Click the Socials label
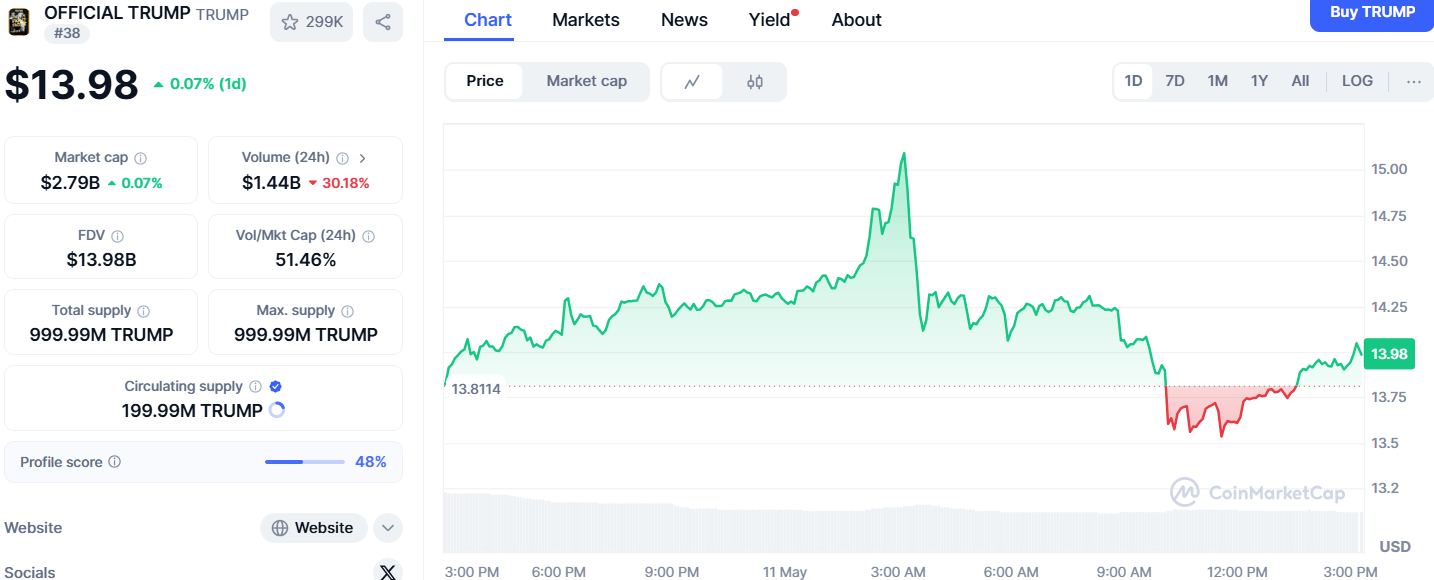 pyautogui.click(x=30, y=572)
